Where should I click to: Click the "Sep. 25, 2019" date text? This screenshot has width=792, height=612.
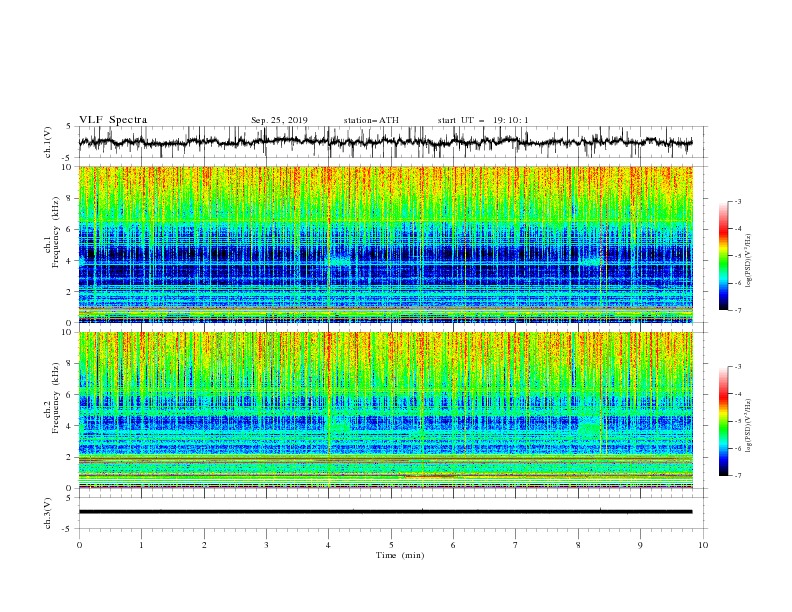pos(279,120)
